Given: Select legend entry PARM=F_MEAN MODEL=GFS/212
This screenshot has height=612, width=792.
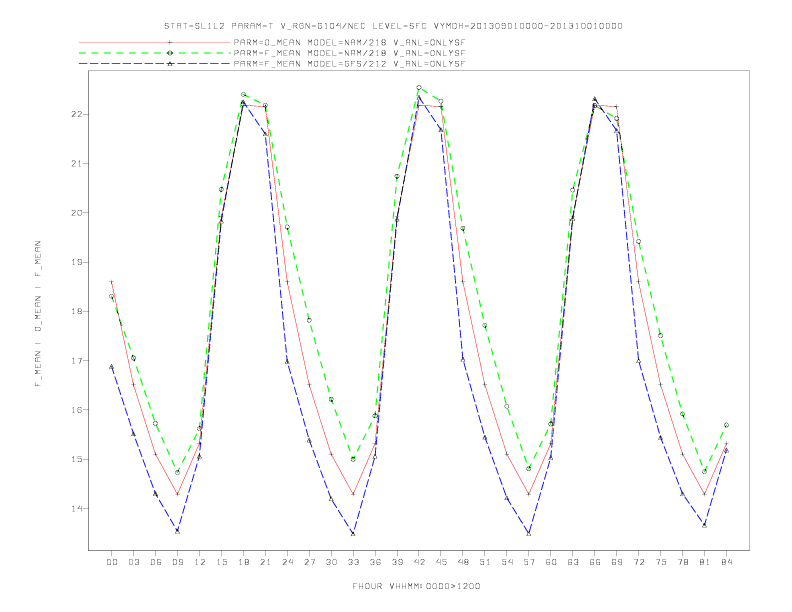Looking at the screenshot, I should click(349, 64).
